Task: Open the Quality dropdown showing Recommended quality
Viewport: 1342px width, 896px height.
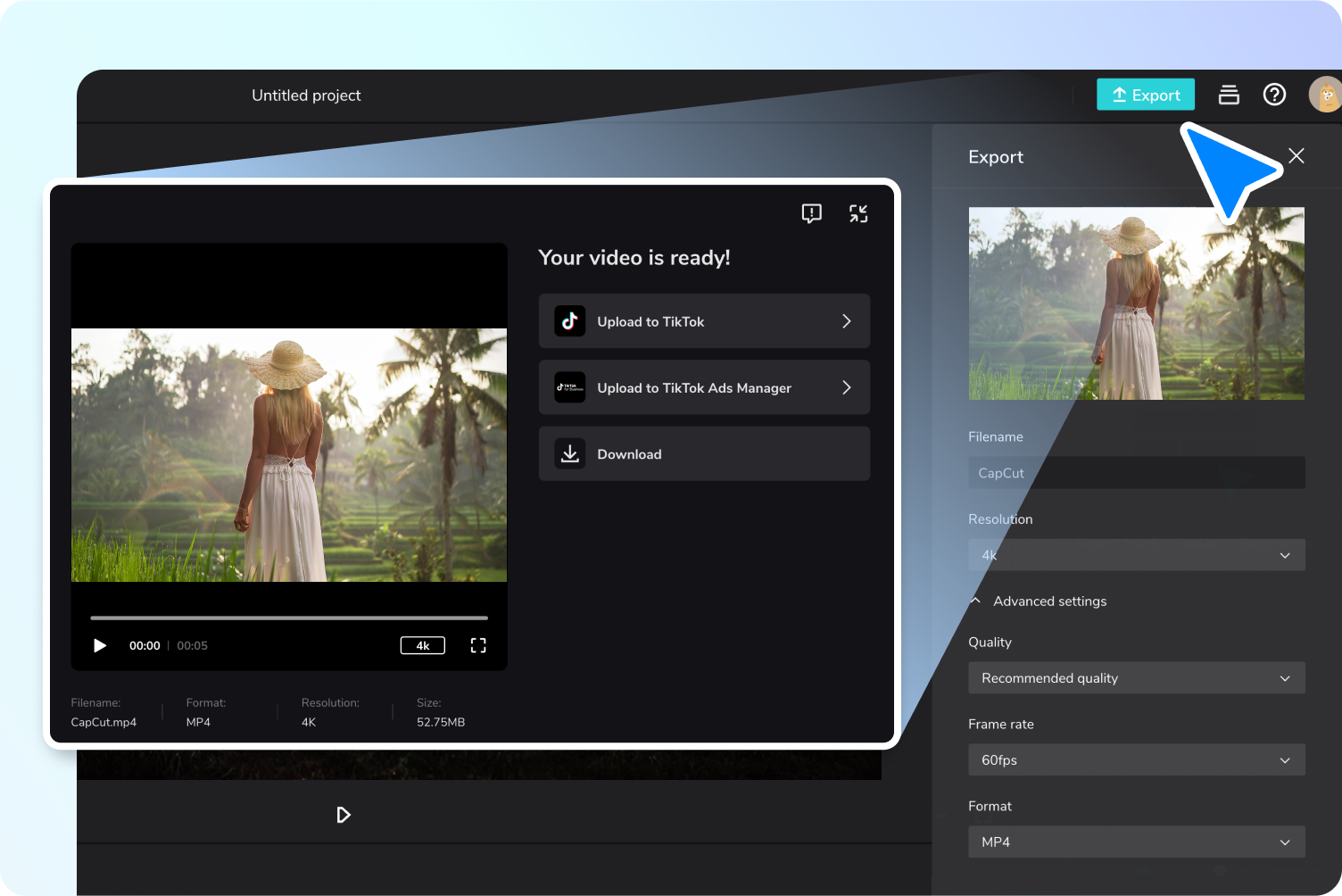Action: click(x=1137, y=678)
